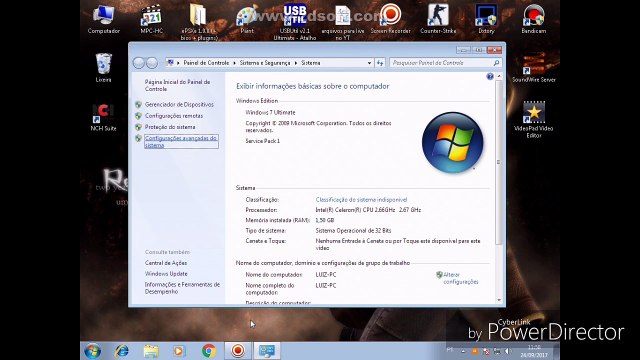Select the Windows 7 Ultimate text

pyautogui.click(x=270, y=112)
